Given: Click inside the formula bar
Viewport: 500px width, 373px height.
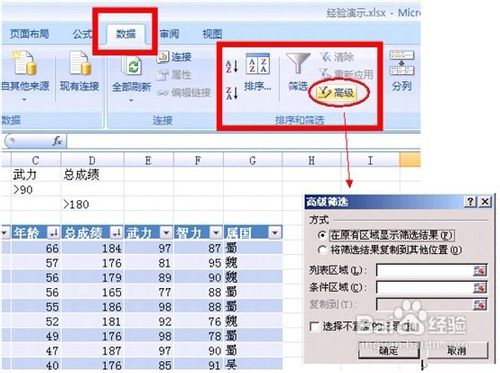Looking at the screenshot, I should [x=243, y=141].
